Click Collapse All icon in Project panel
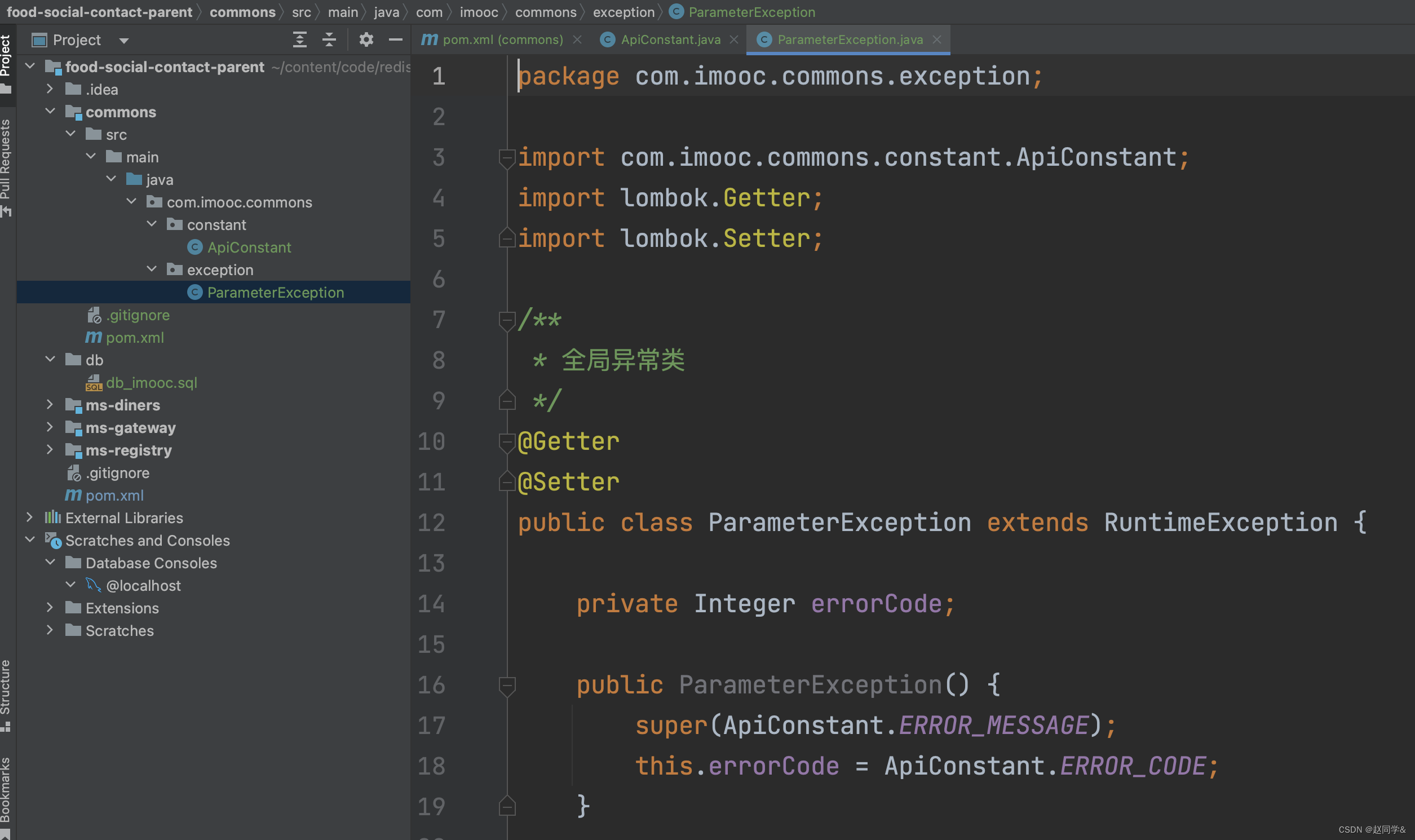This screenshot has height=840, width=1415. [329, 39]
